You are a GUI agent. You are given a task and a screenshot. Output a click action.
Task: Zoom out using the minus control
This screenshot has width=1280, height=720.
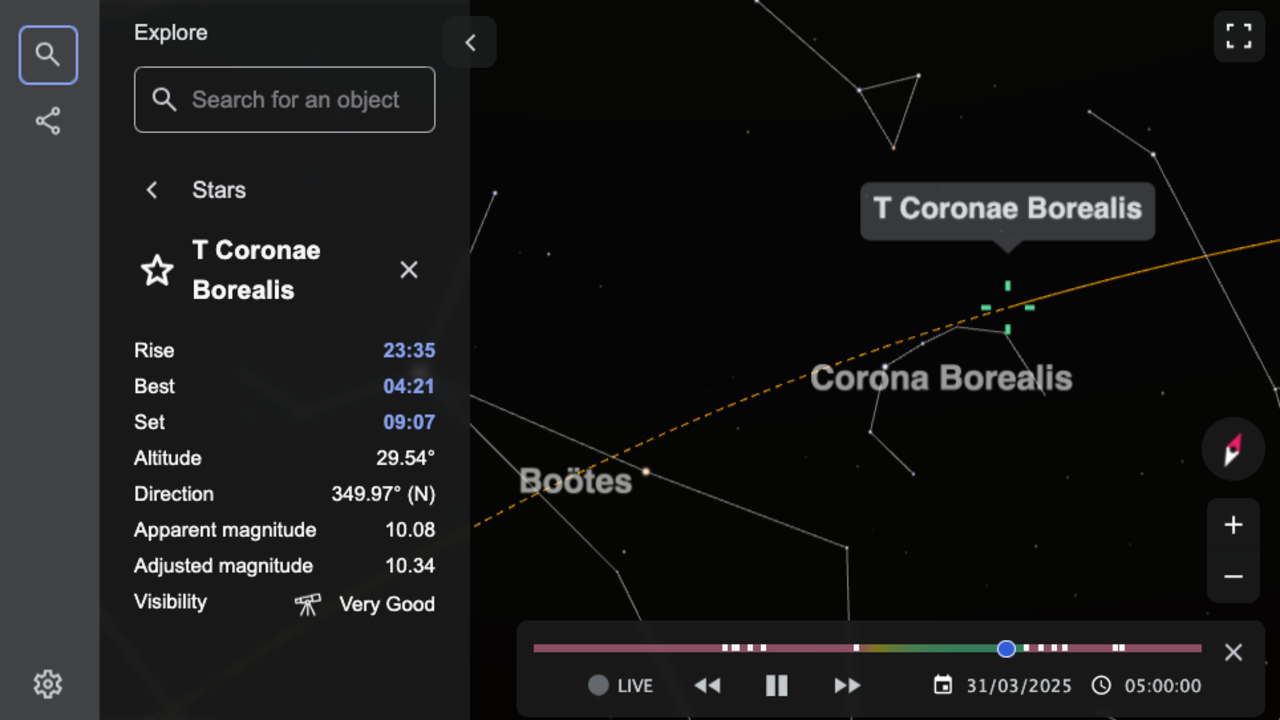click(1233, 576)
